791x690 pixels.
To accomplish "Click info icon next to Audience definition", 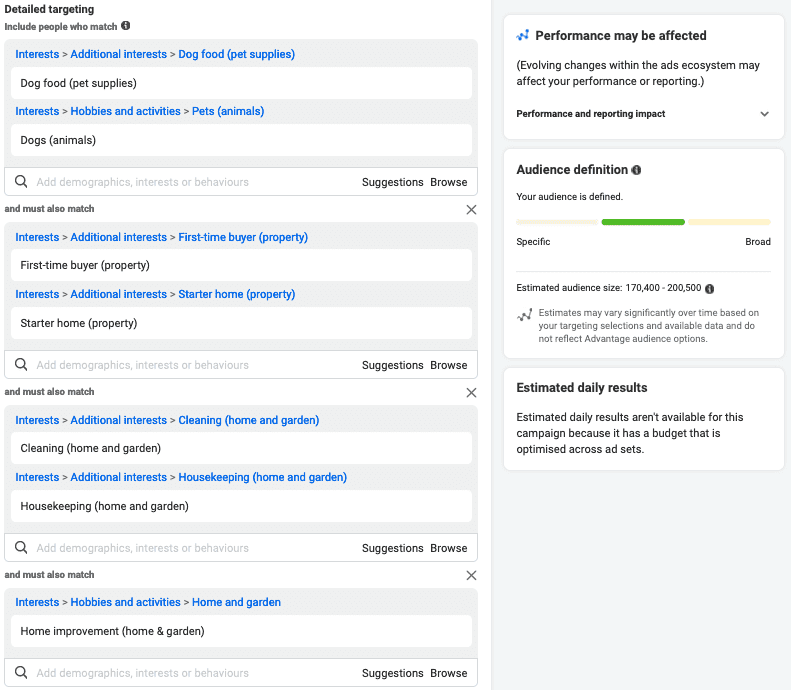I will [637, 170].
